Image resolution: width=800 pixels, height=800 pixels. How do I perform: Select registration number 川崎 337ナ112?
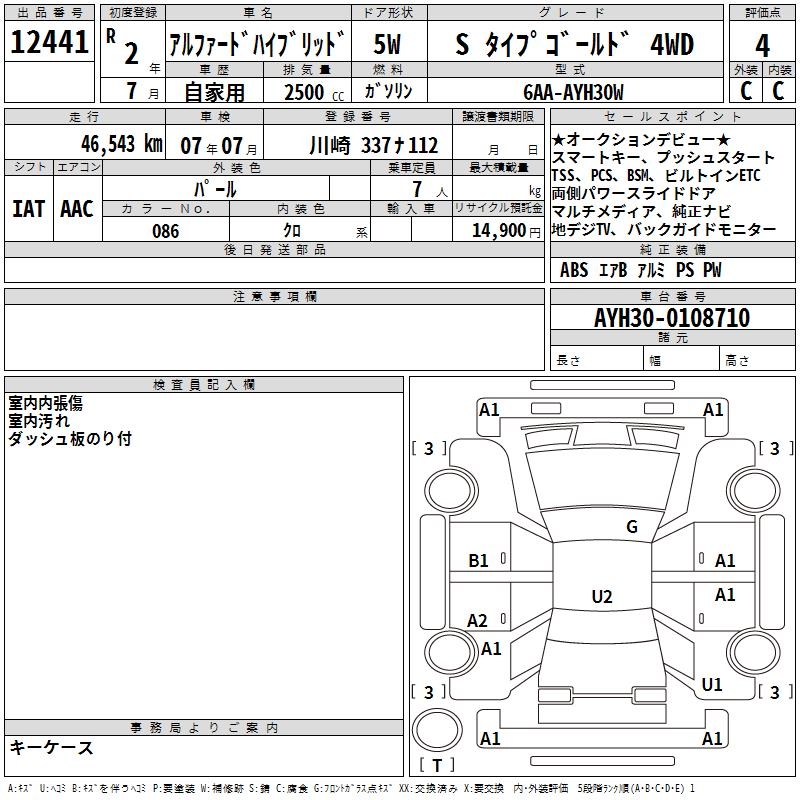[x=373, y=146]
